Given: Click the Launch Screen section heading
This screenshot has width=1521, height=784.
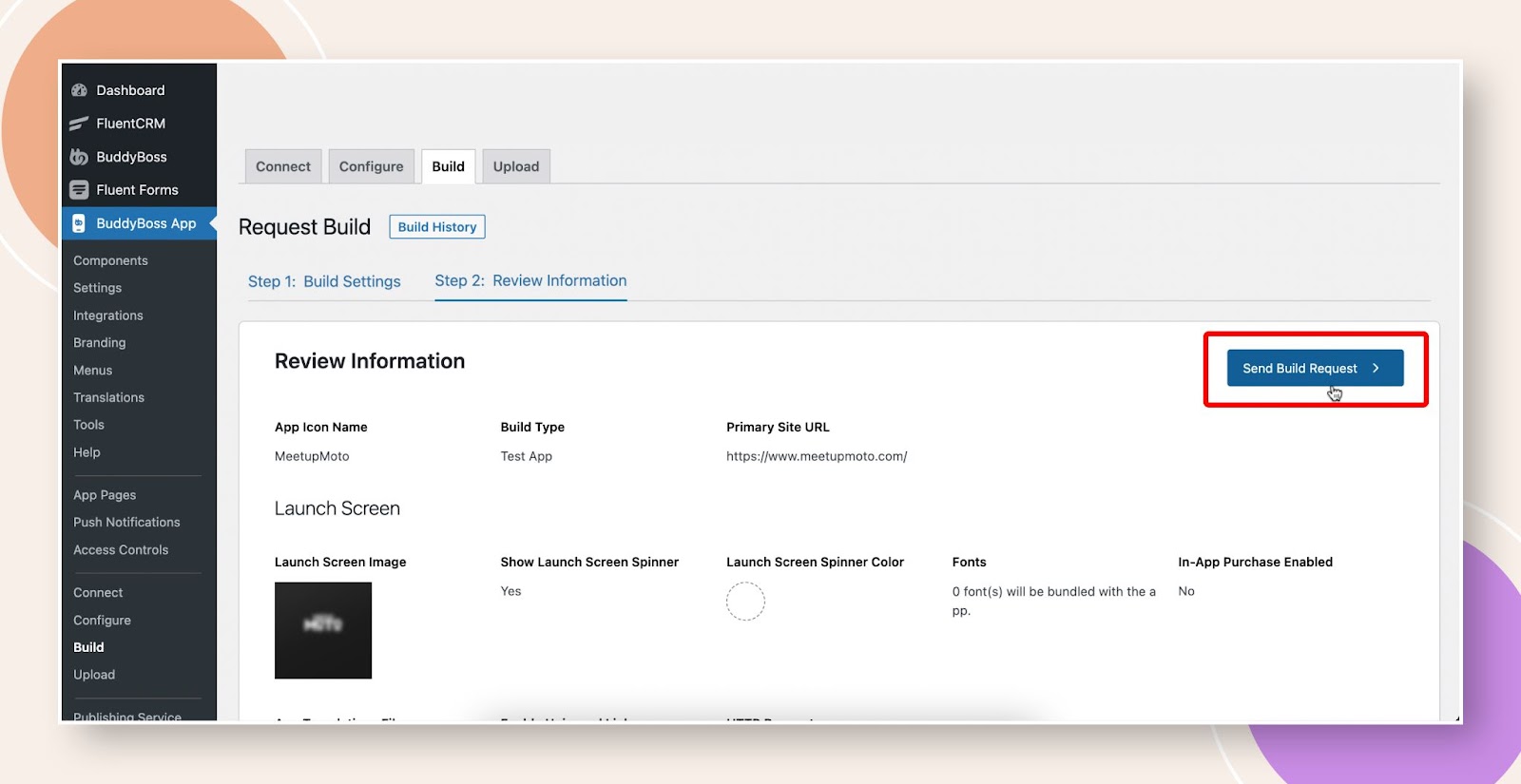Looking at the screenshot, I should tap(337, 508).
